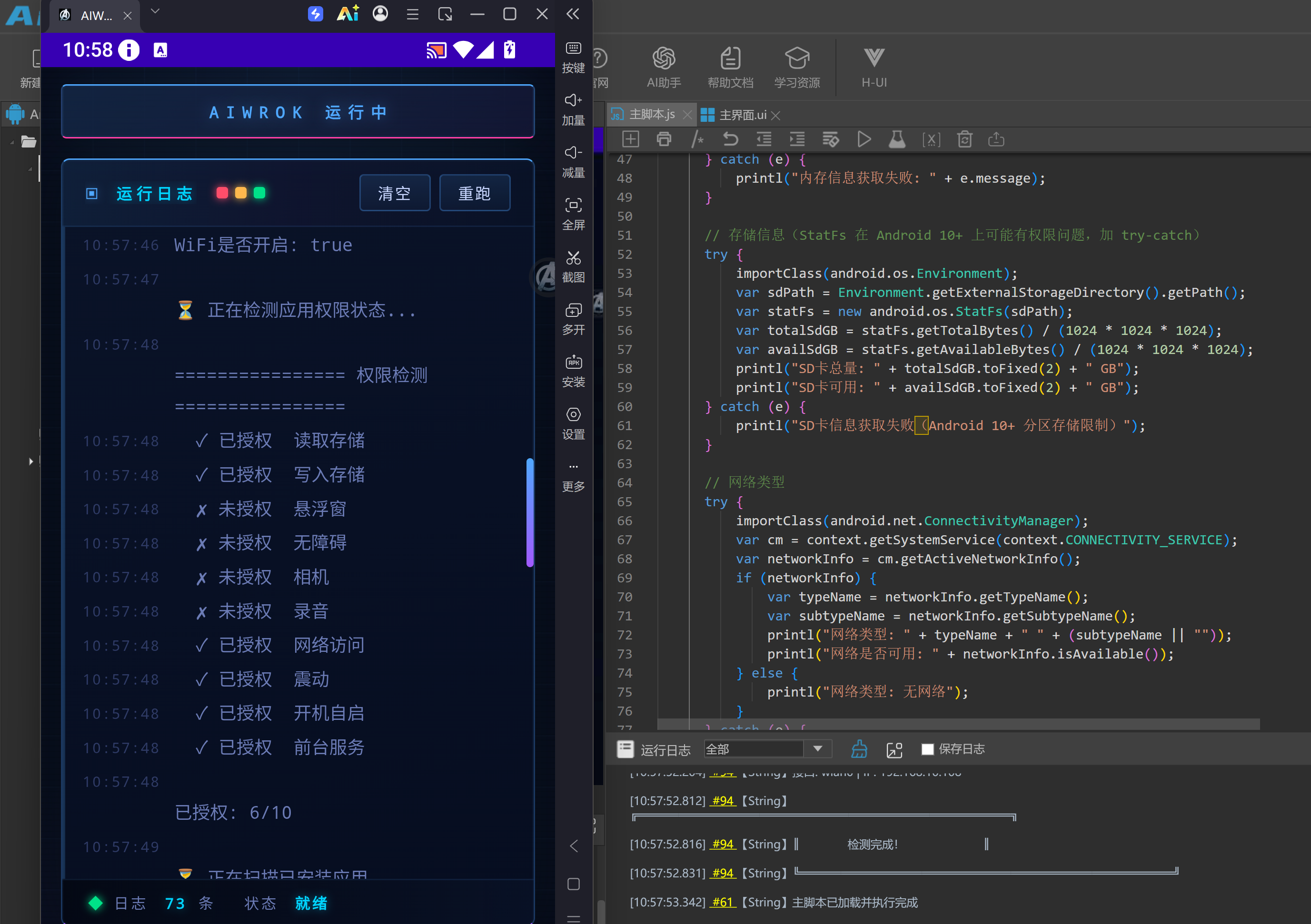1311x924 pixels.
Task: Click the print icon in editor toolbar
Action: pyautogui.click(x=664, y=139)
